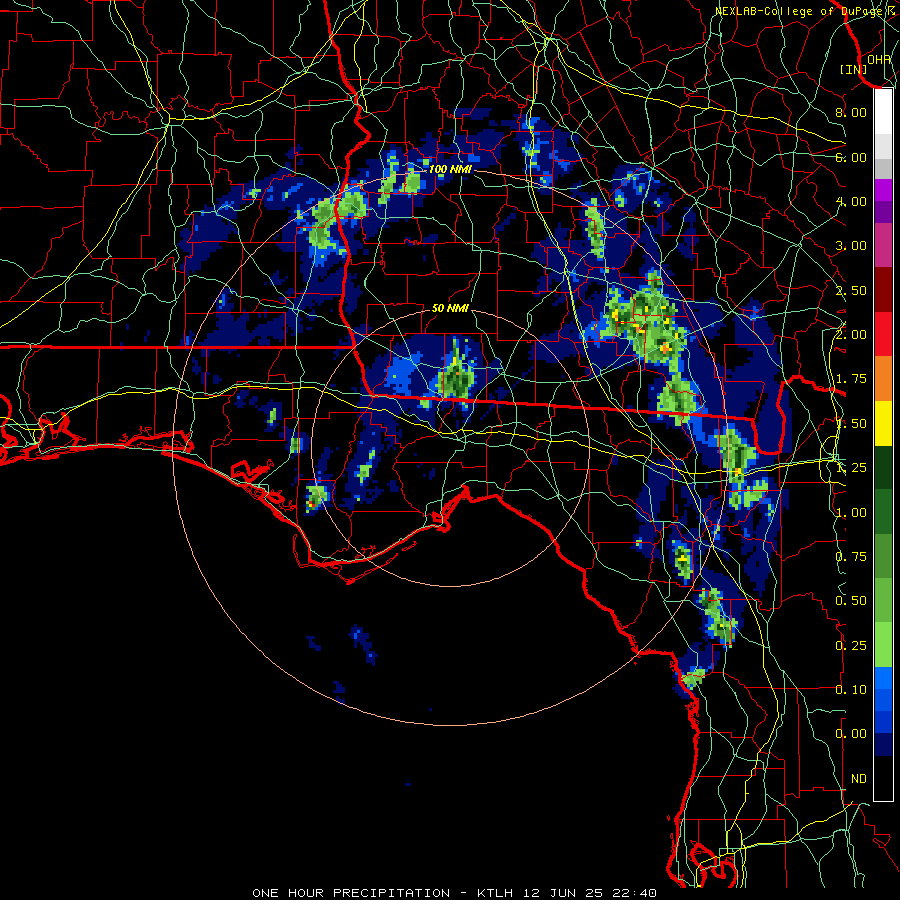Select the pink swatch beside 3.00
The image size is (900, 900).
click(x=883, y=246)
